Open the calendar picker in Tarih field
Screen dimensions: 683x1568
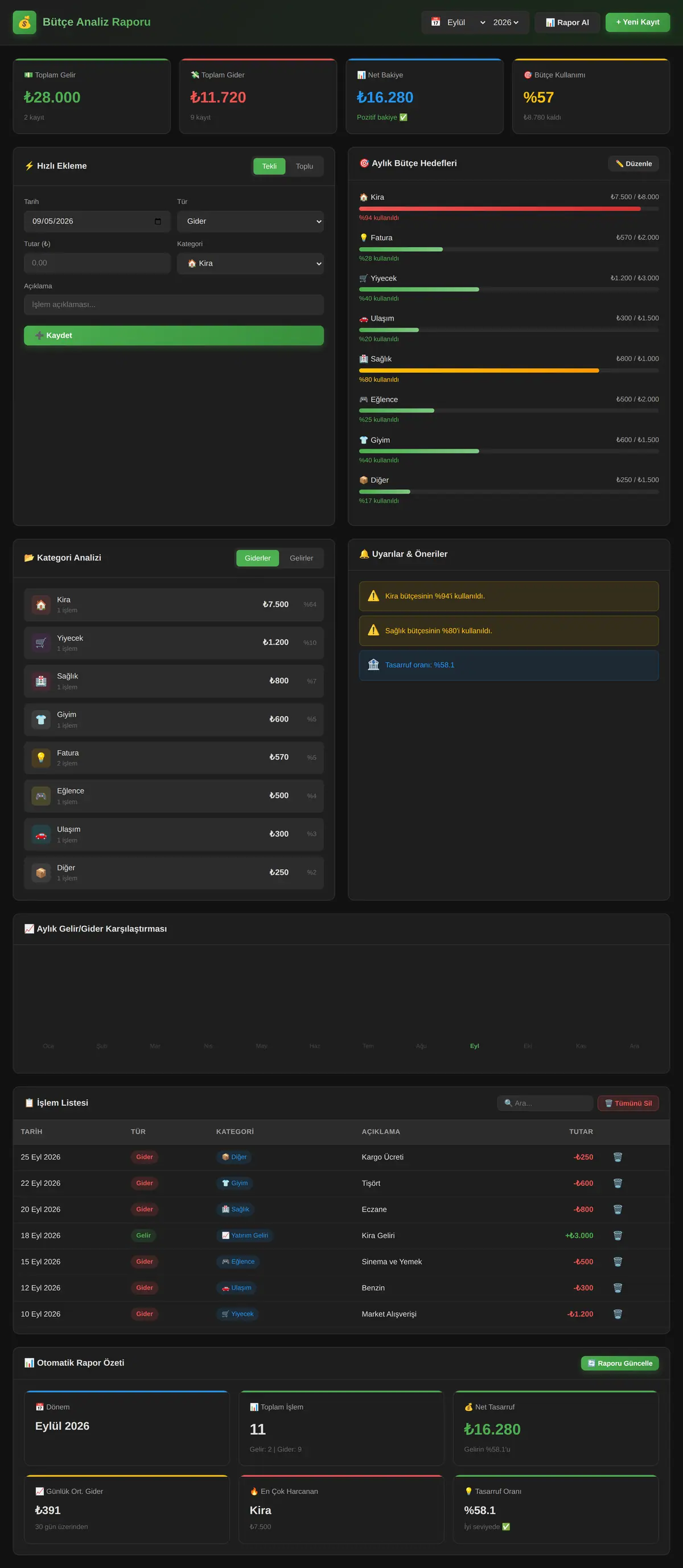point(158,222)
